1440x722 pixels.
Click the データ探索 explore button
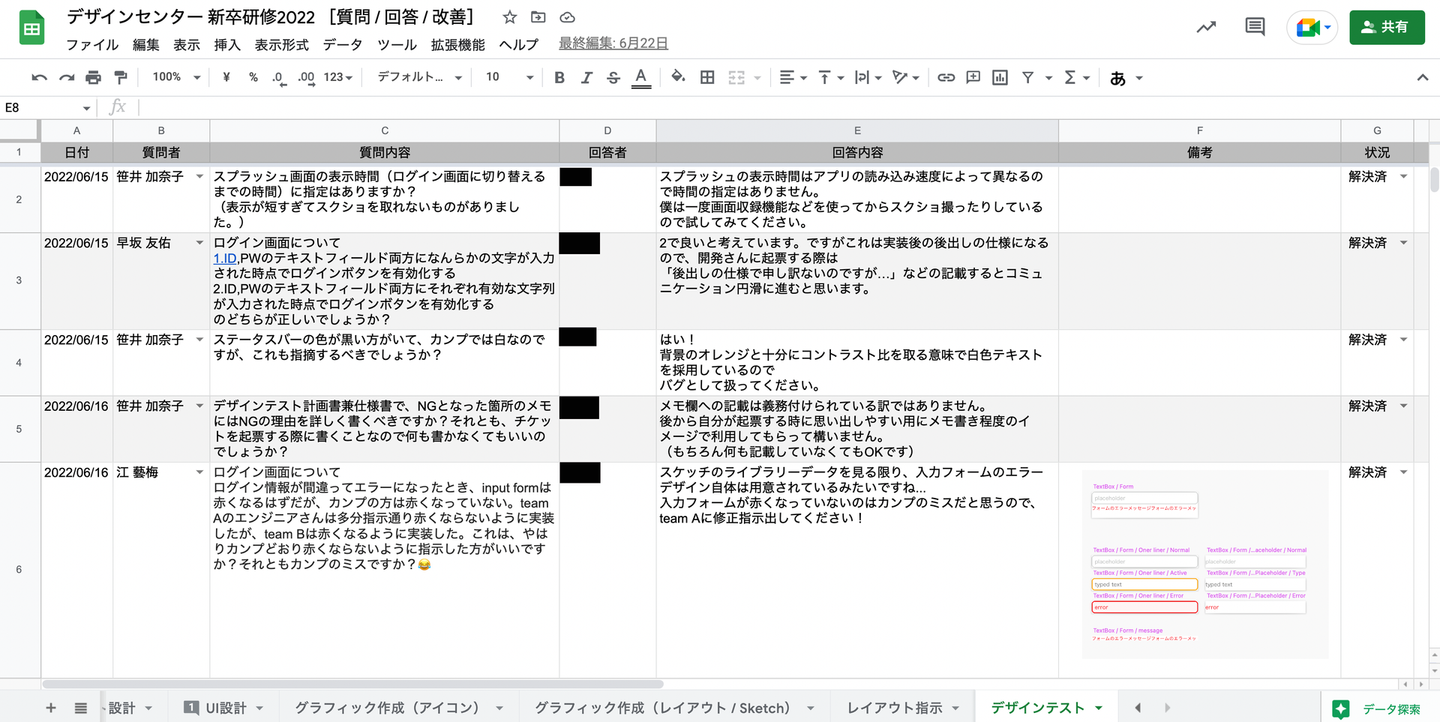point(1381,708)
